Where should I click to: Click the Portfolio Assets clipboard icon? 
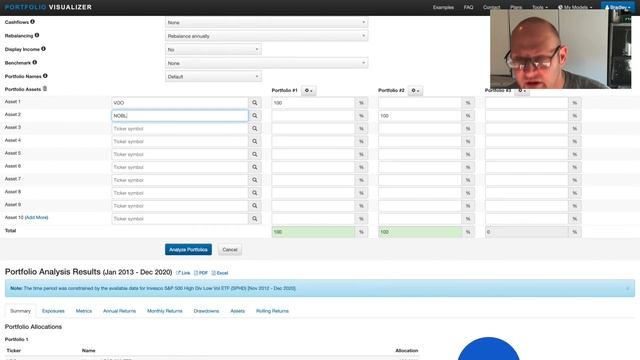(45, 89)
